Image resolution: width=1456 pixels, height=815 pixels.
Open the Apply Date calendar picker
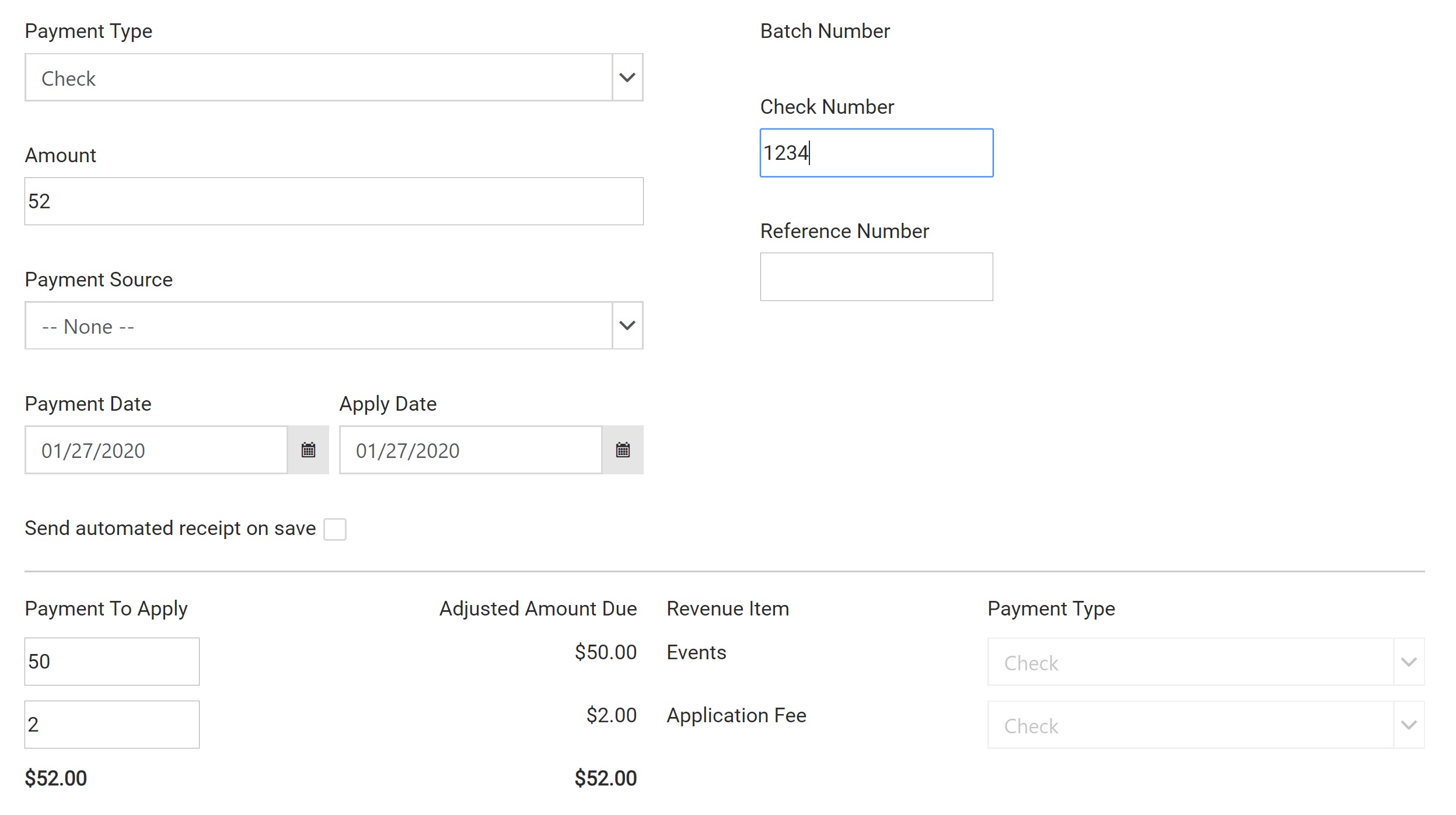point(623,450)
